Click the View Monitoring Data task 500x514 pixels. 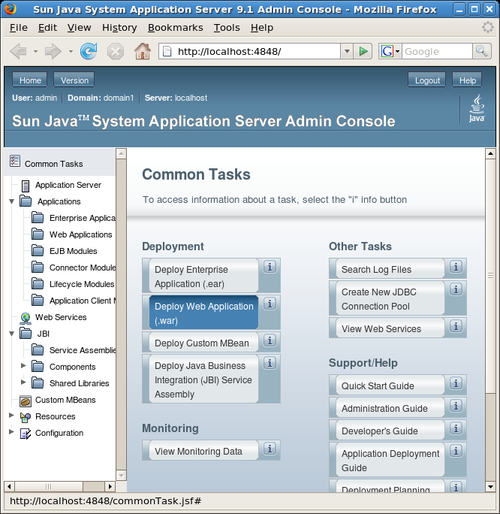click(x=203, y=451)
